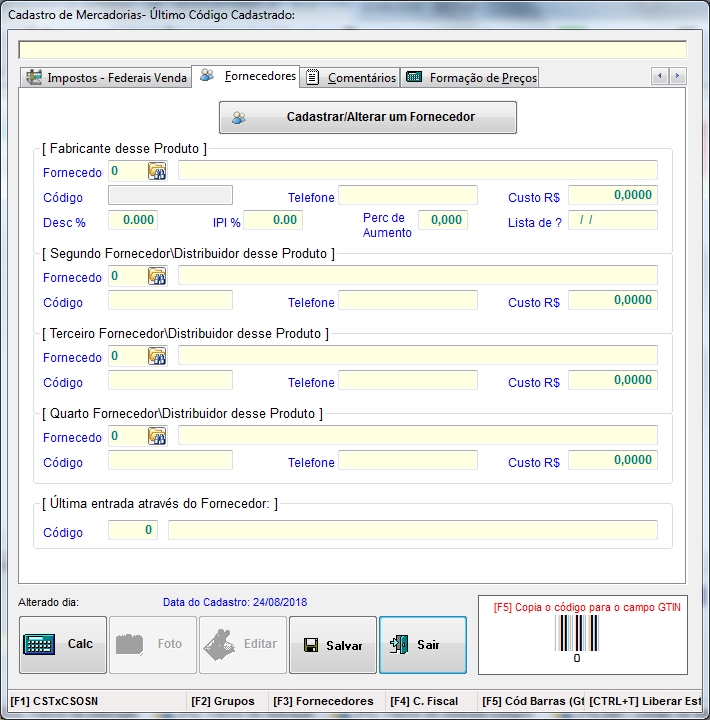Click the [F3] Fornecedores status bar shortcut

click(323, 702)
